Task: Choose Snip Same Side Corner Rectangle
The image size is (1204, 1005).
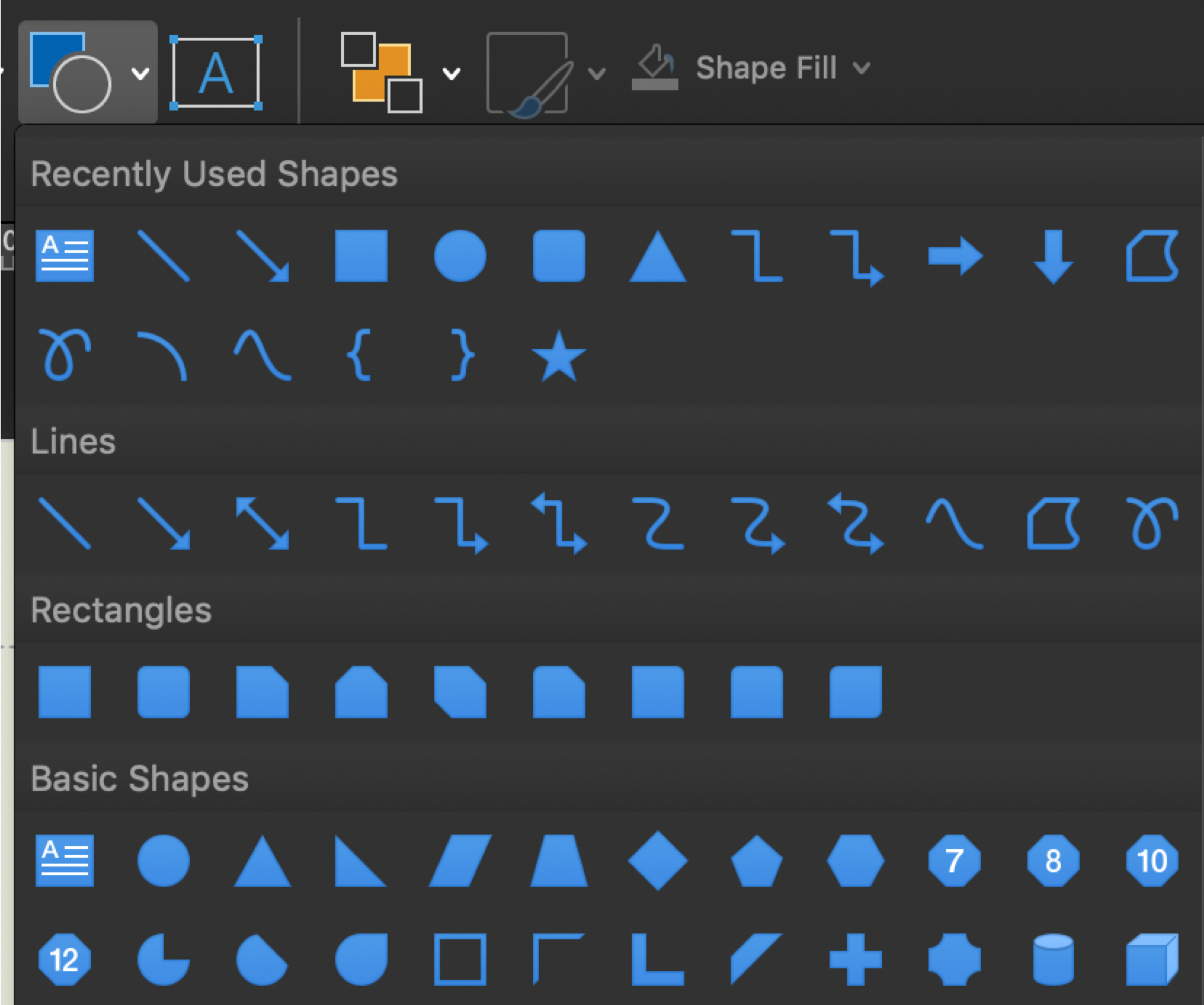Action: click(x=361, y=692)
